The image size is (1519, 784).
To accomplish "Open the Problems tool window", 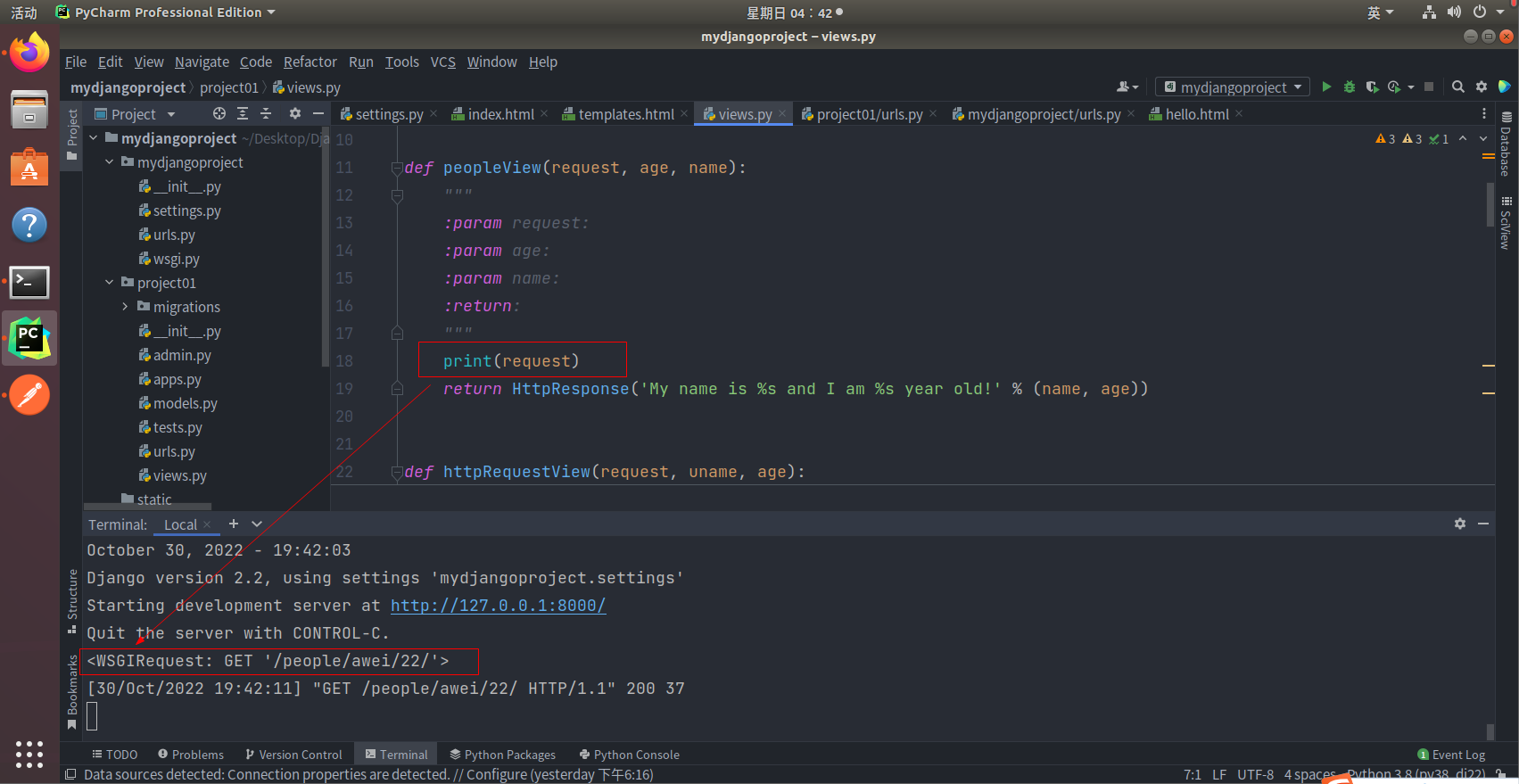I will [190, 755].
